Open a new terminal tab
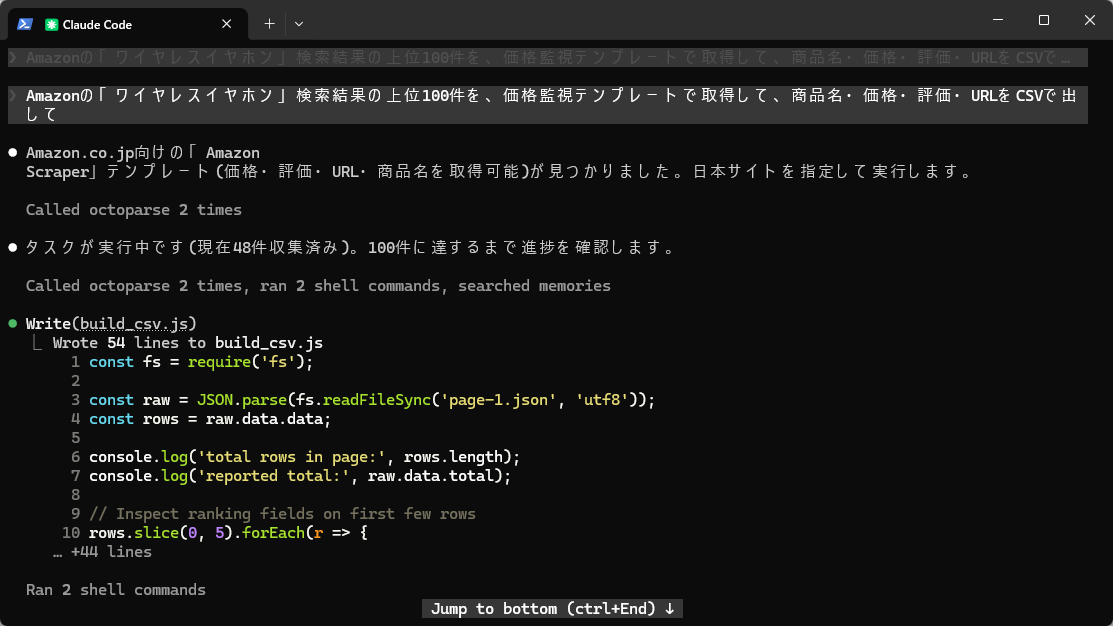This screenshot has width=1113, height=626. (269, 24)
